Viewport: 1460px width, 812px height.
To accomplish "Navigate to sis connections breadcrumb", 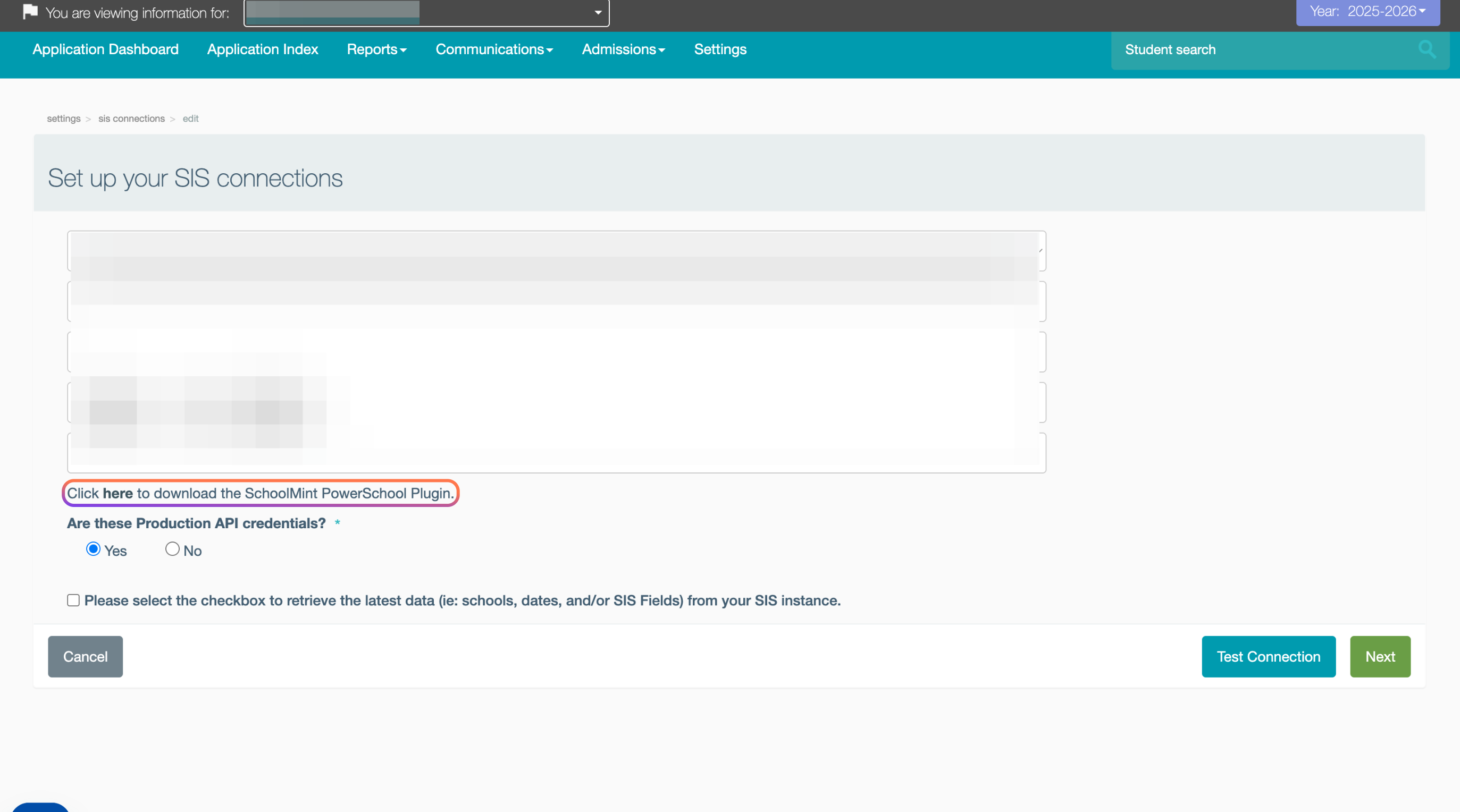I will (x=131, y=119).
